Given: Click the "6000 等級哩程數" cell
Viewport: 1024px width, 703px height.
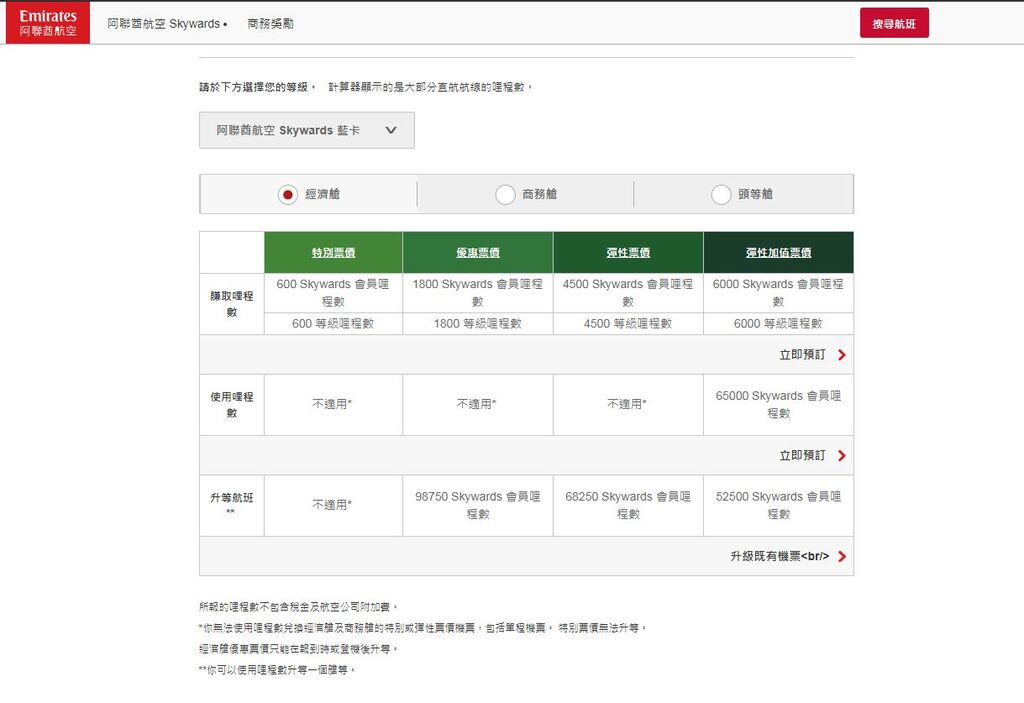Looking at the screenshot, I should (778, 323).
